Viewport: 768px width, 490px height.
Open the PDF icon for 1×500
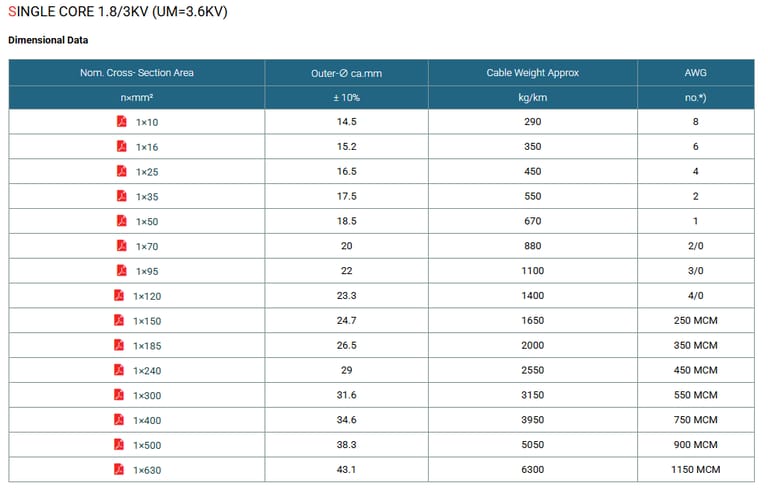[x=119, y=444]
